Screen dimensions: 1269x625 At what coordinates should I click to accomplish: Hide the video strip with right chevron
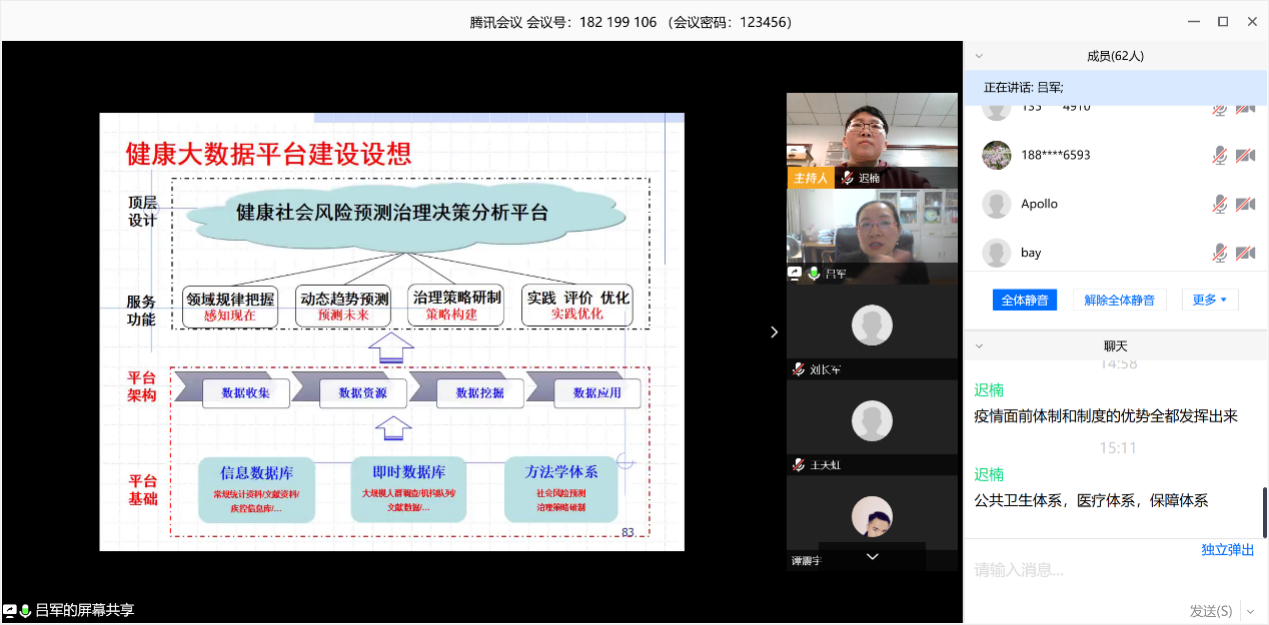774,332
